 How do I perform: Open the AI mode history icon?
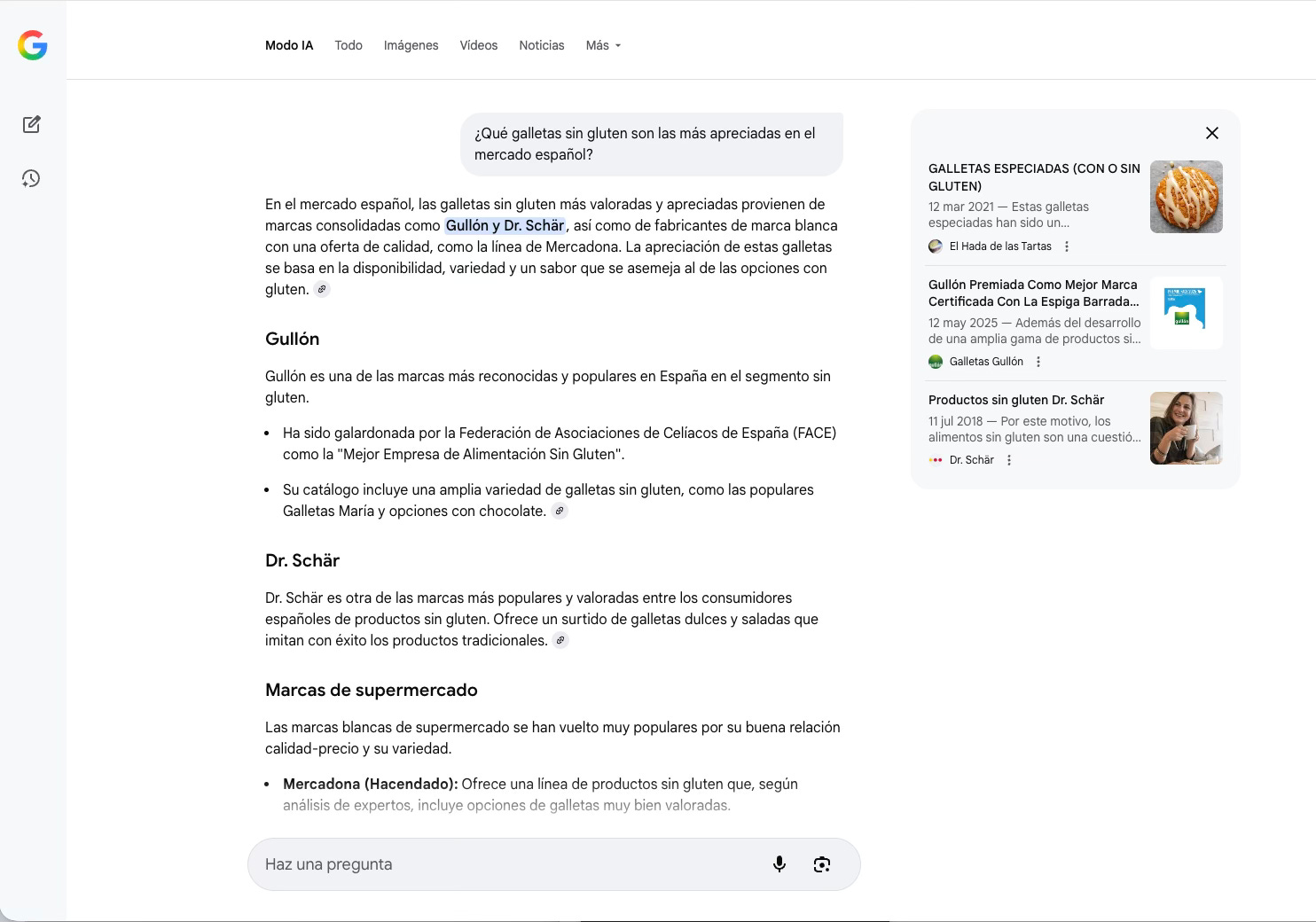[x=31, y=178]
